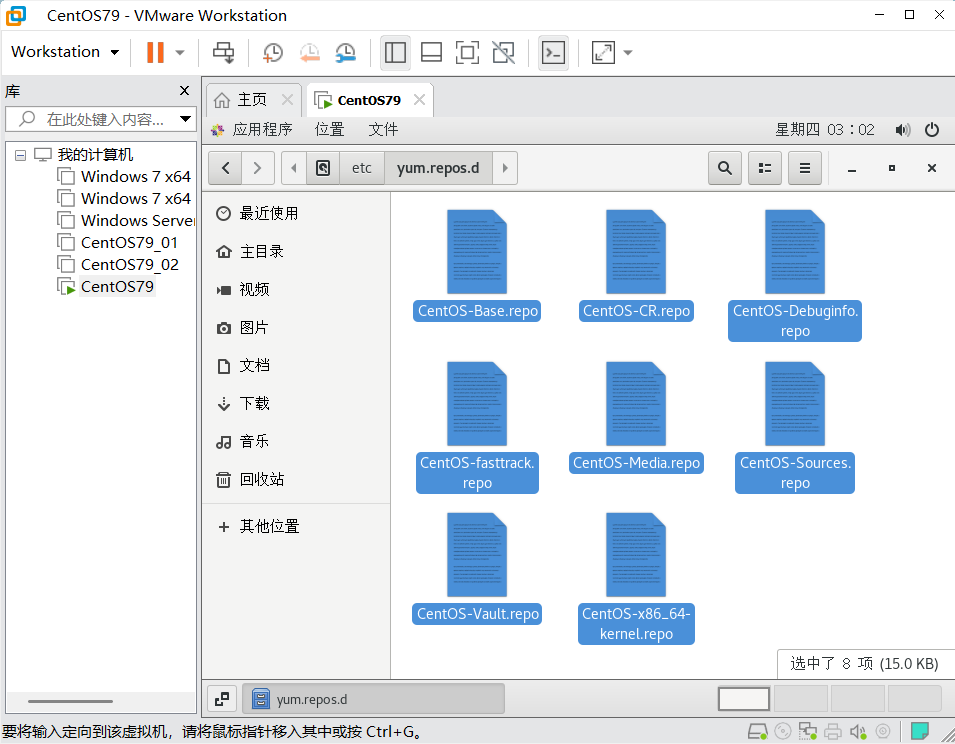This screenshot has height=744, width=955.
Task: Open the Workstation menu
Action: 65,52
